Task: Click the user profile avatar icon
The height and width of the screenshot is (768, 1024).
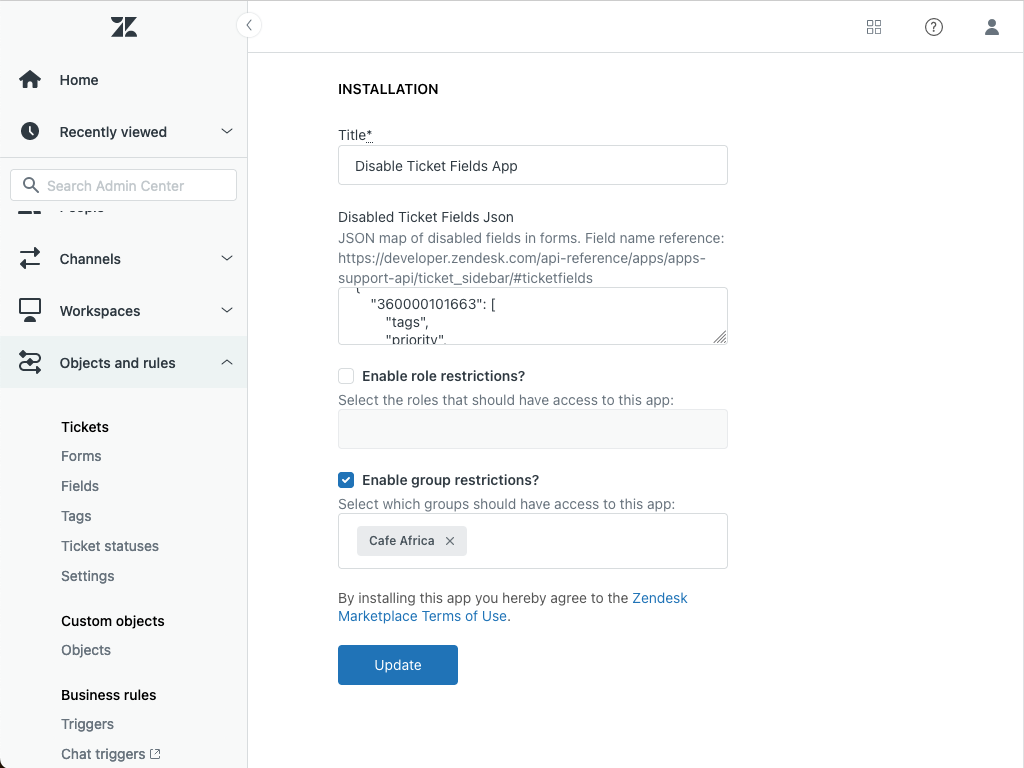Action: pyautogui.click(x=992, y=27)
